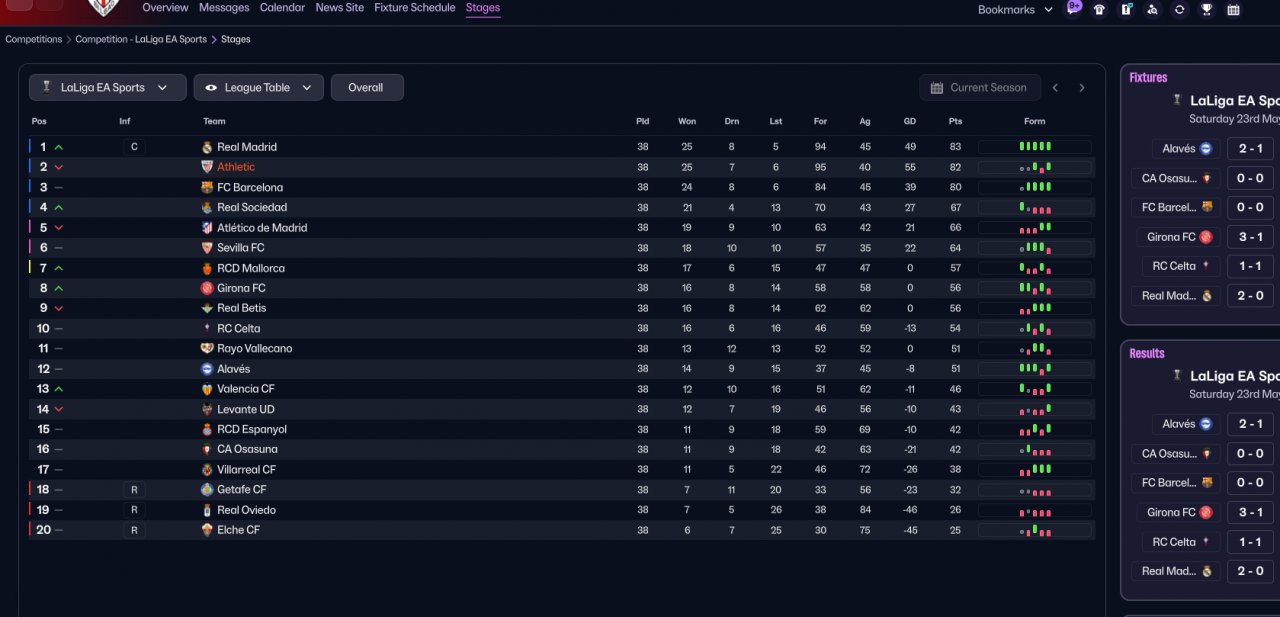The image size is (1280, 617).
Task: Open the trophy competitions icon
Action: 1206,9
